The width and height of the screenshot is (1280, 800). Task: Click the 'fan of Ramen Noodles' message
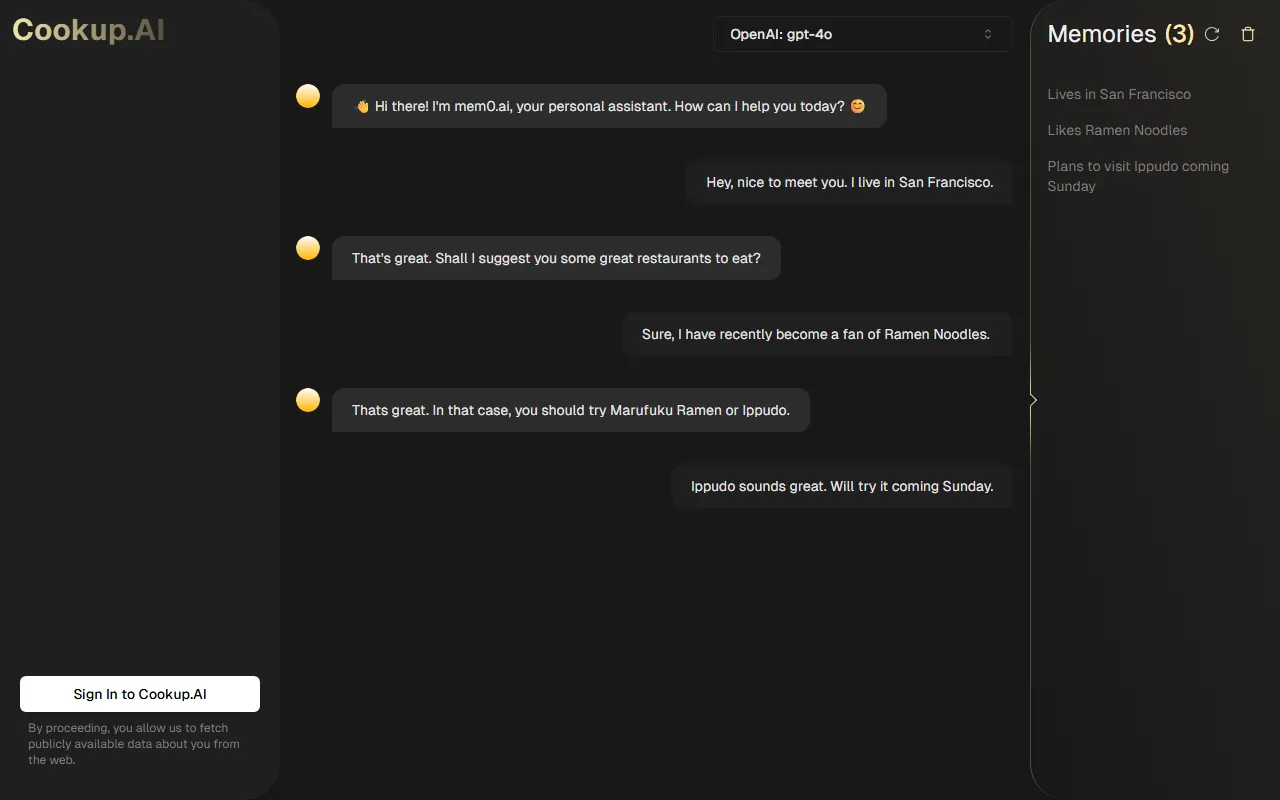(x=816, y=334)
